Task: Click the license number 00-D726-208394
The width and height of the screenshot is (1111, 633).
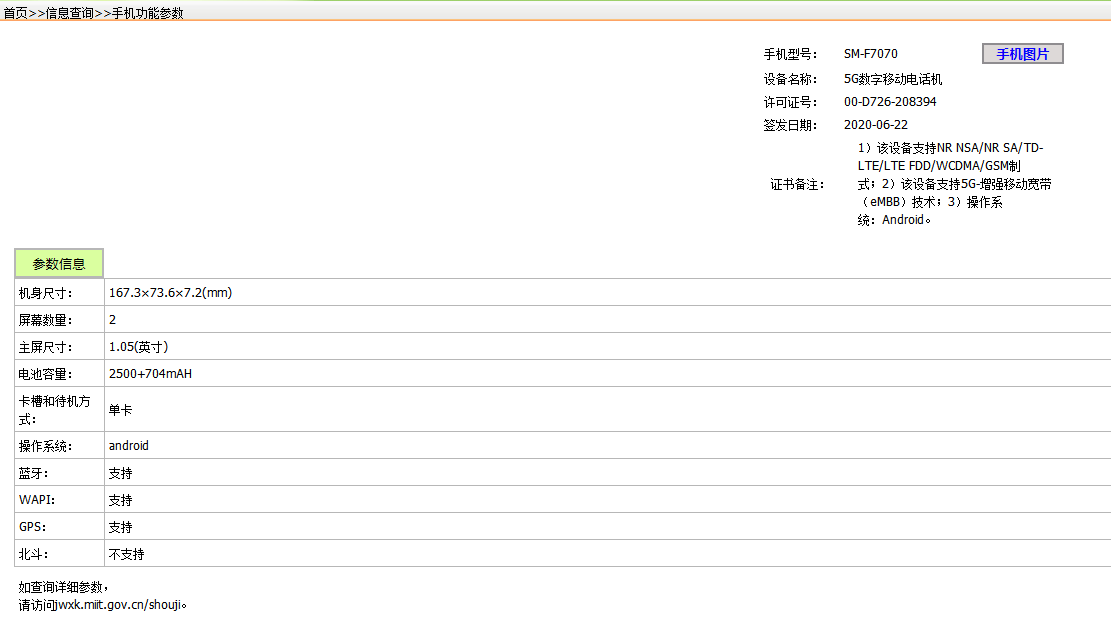Action: point(890,102)
